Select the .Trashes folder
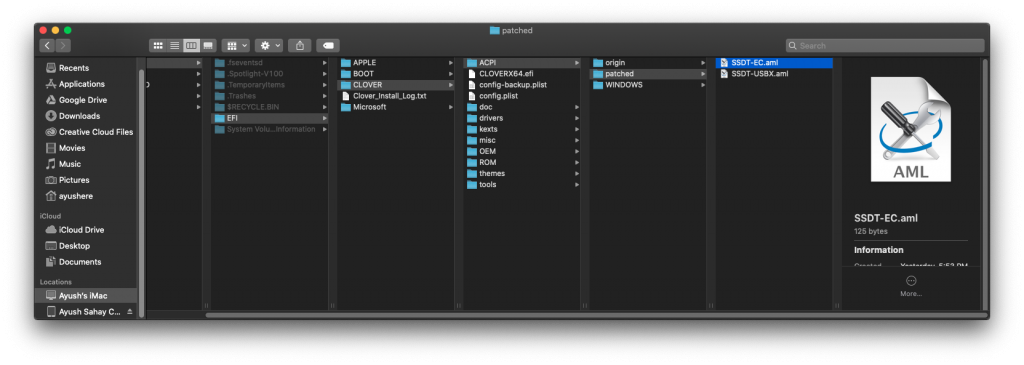Viewport: 1024px width, 365px height. coord(270,96)
